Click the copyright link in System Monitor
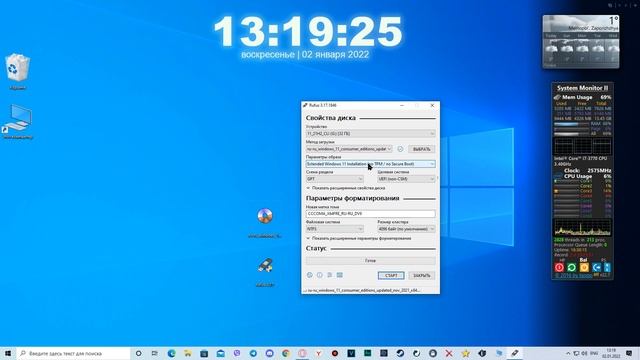Screen dimensions: 640x360 coord(573,276)
